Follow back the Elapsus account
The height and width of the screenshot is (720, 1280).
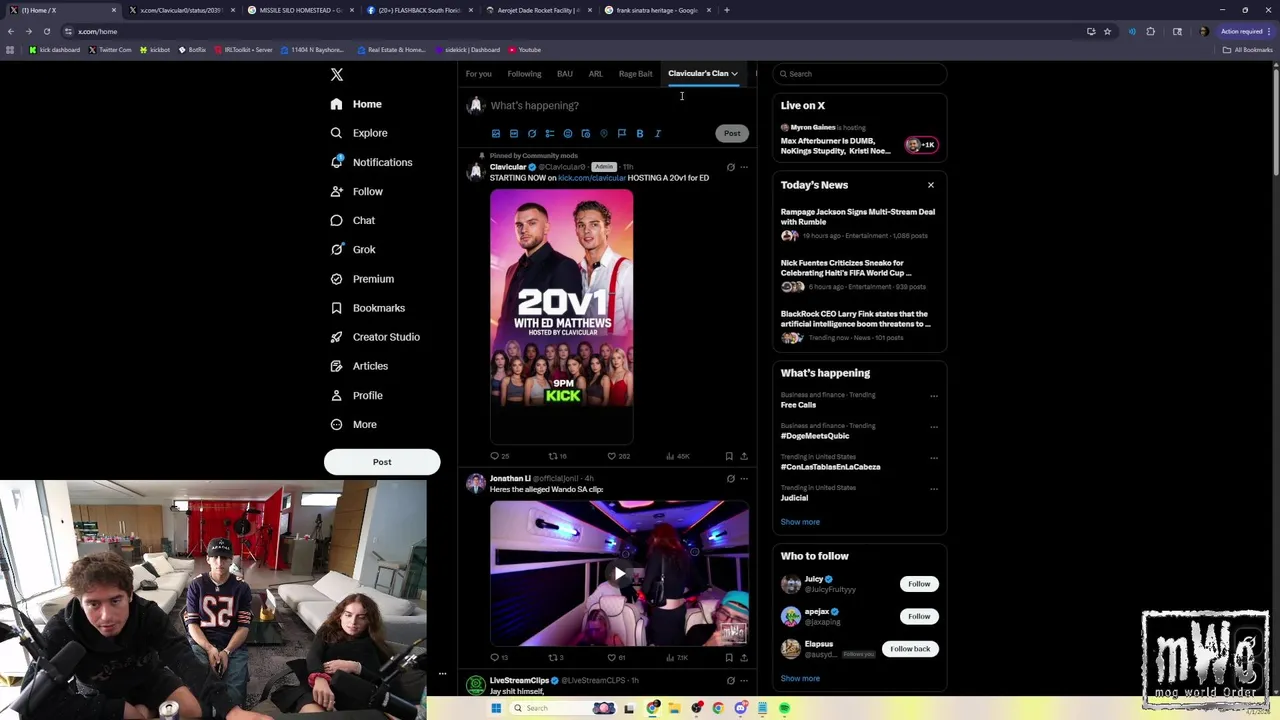tap(910, 649)
